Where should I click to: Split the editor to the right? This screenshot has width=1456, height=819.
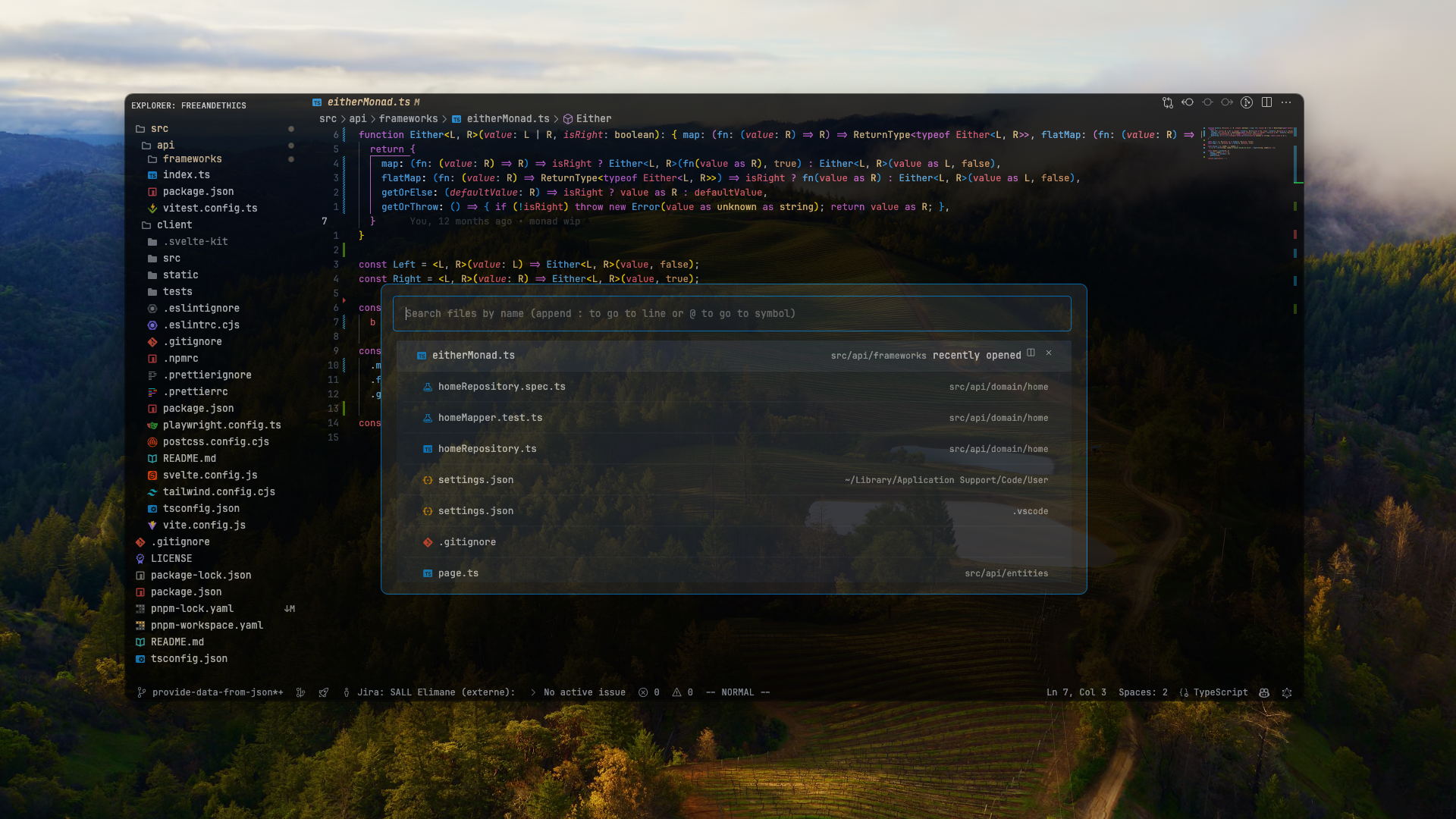(1266, 102)
